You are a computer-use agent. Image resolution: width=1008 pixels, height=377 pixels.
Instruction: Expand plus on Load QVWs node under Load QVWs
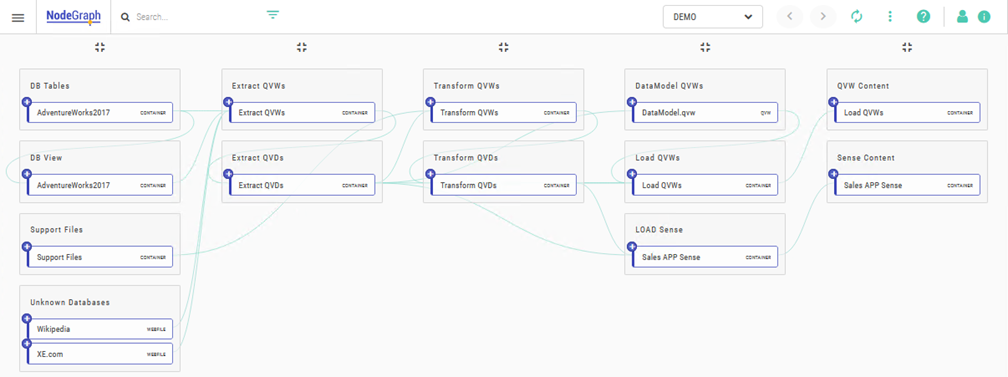tap(632, 174)
